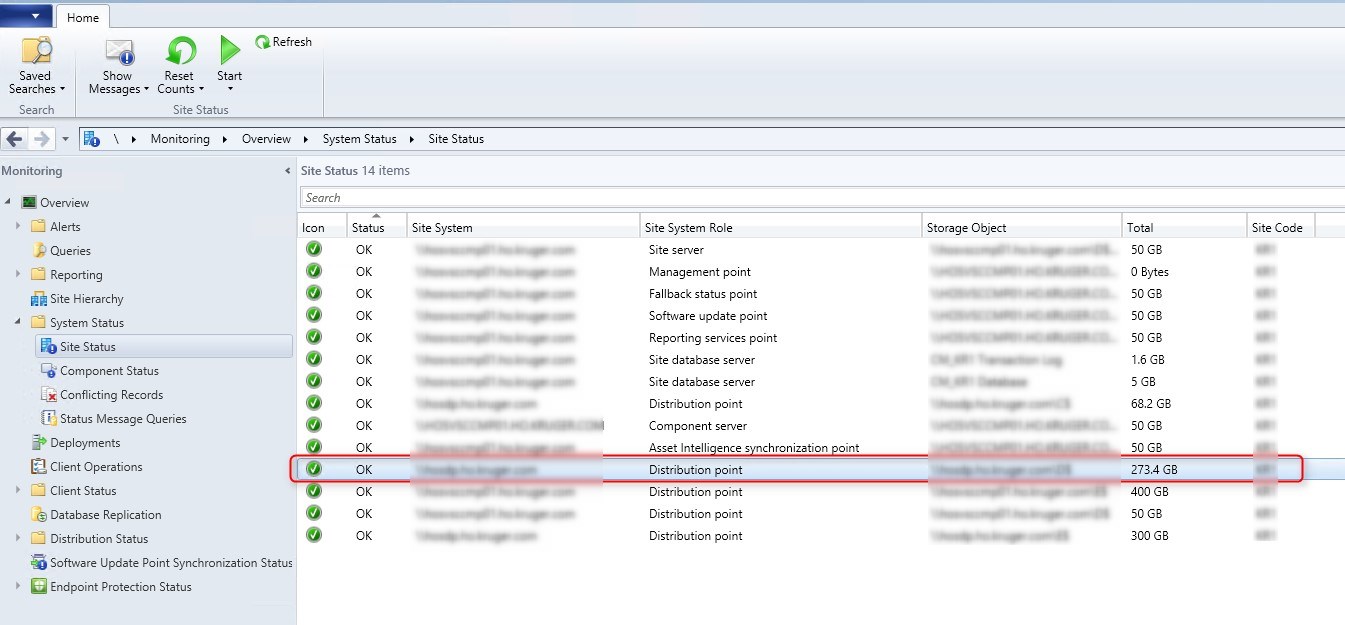Select the Component server row
1345x625 pixels.
[822, 426]
